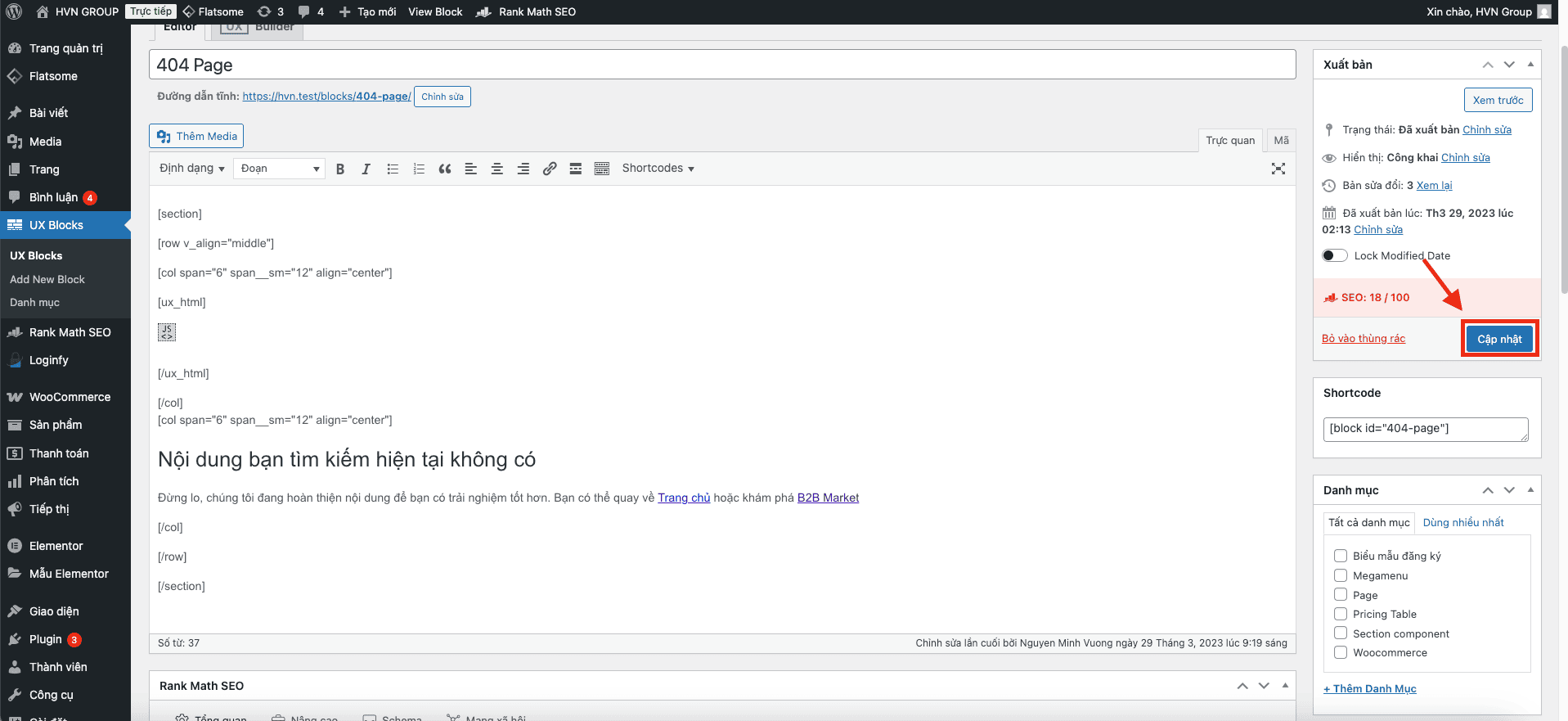Open the Shortcodes dropdown
The image size is (1568, 721).
tap(658, 169)
